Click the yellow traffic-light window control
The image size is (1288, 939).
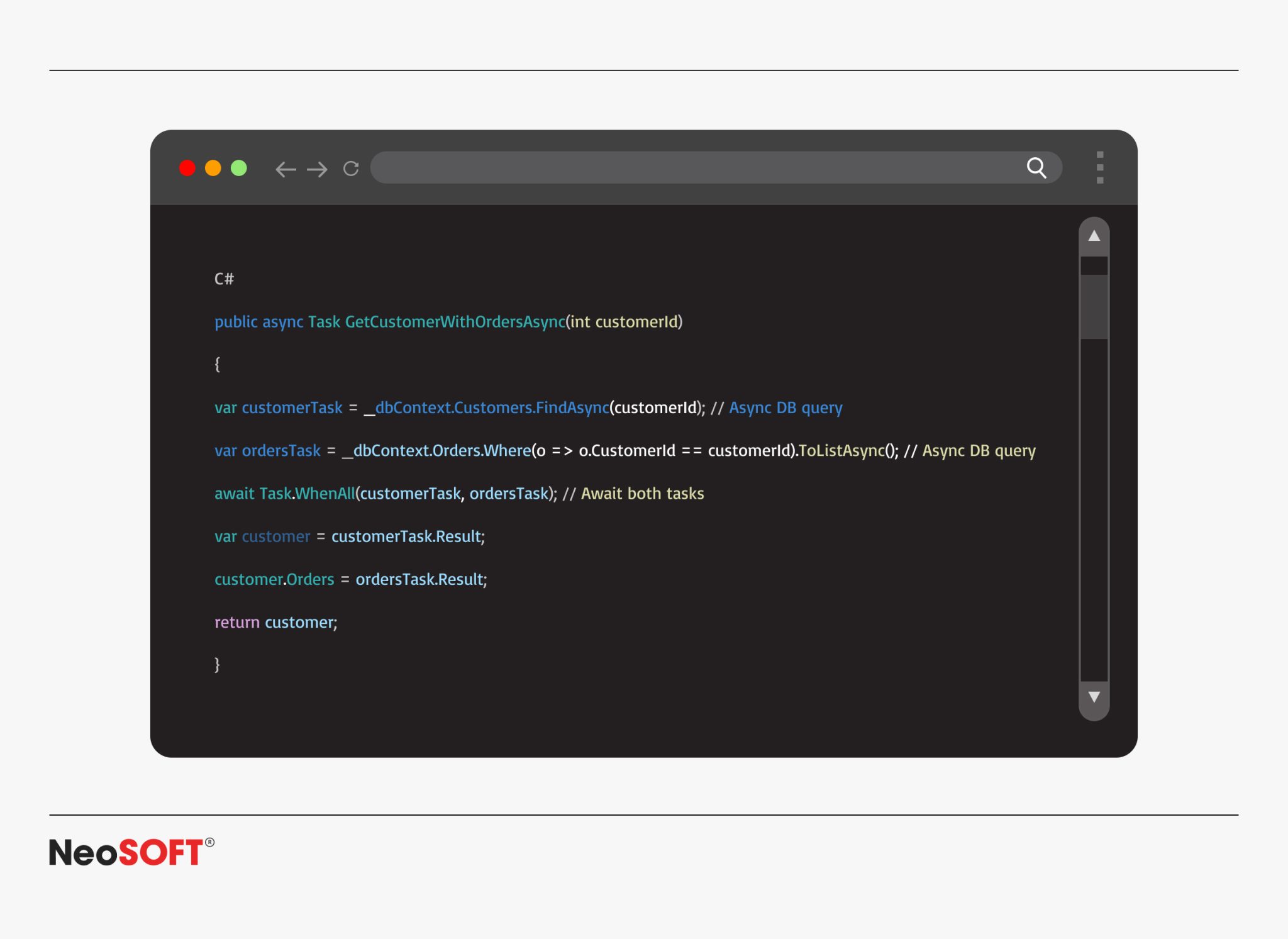tap(213, 169)
